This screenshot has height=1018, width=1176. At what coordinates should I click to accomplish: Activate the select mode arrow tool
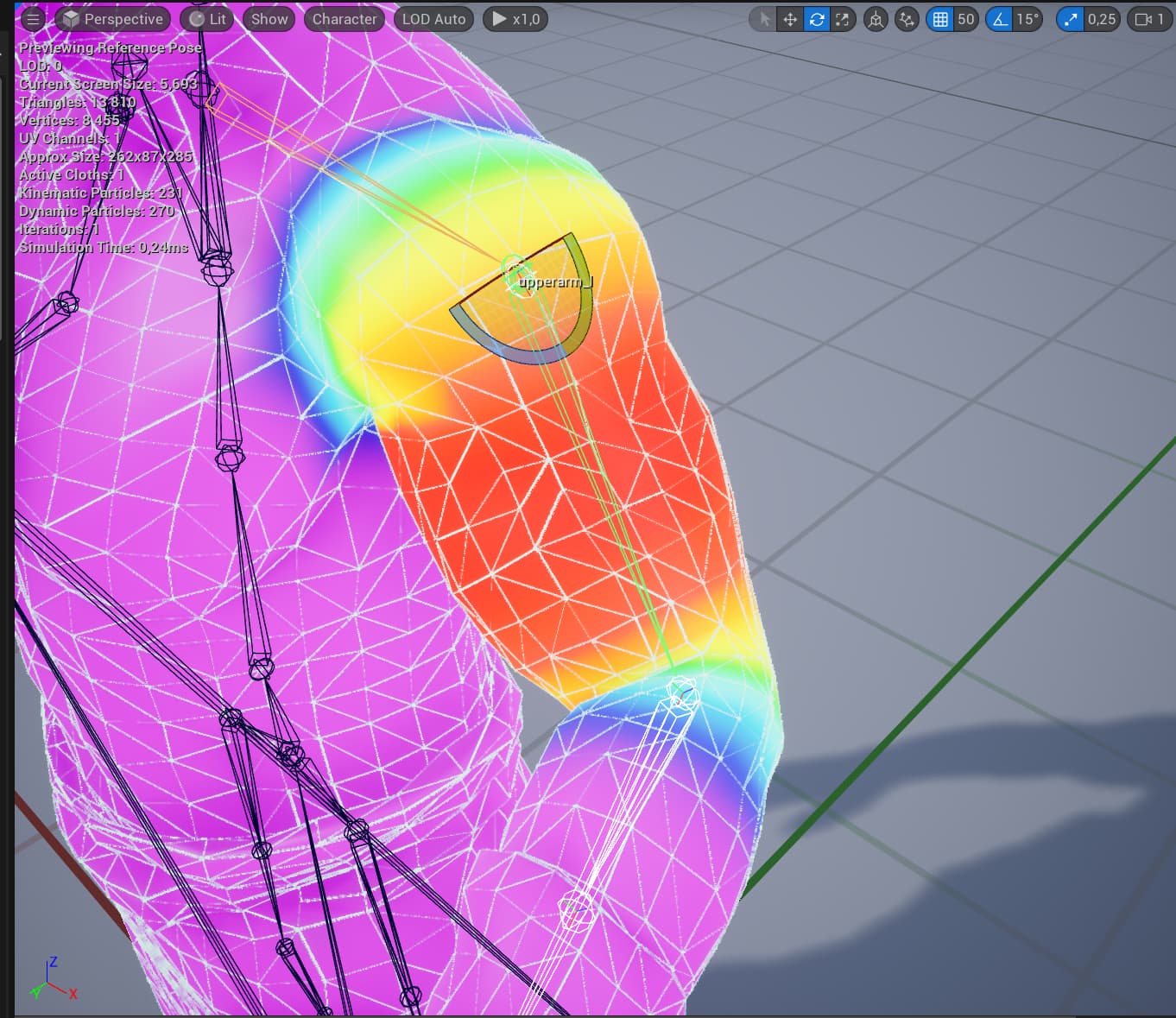coord(763,19)
